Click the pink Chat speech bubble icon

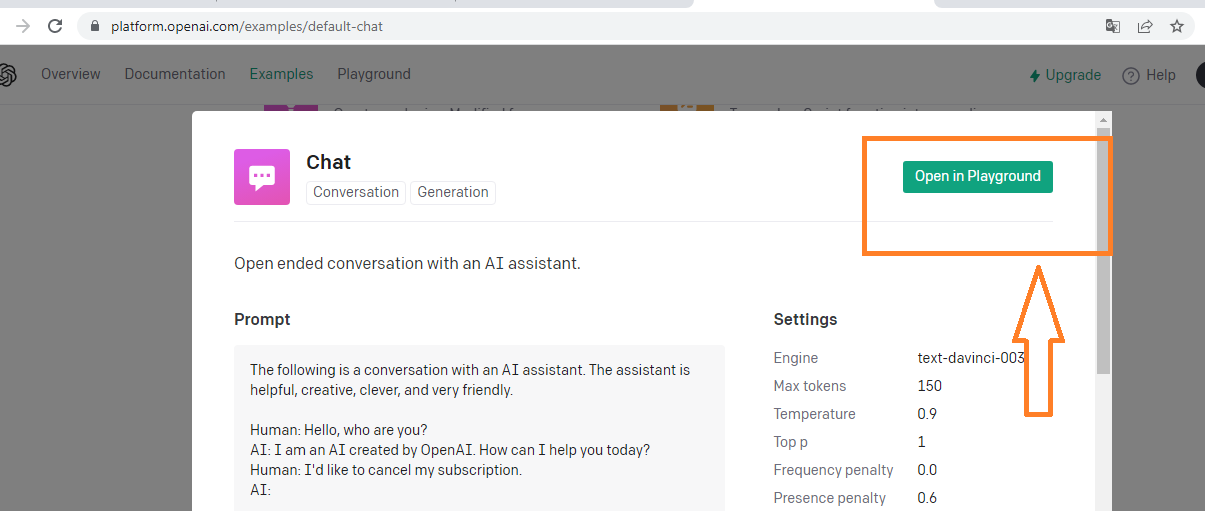click(262, 177)
